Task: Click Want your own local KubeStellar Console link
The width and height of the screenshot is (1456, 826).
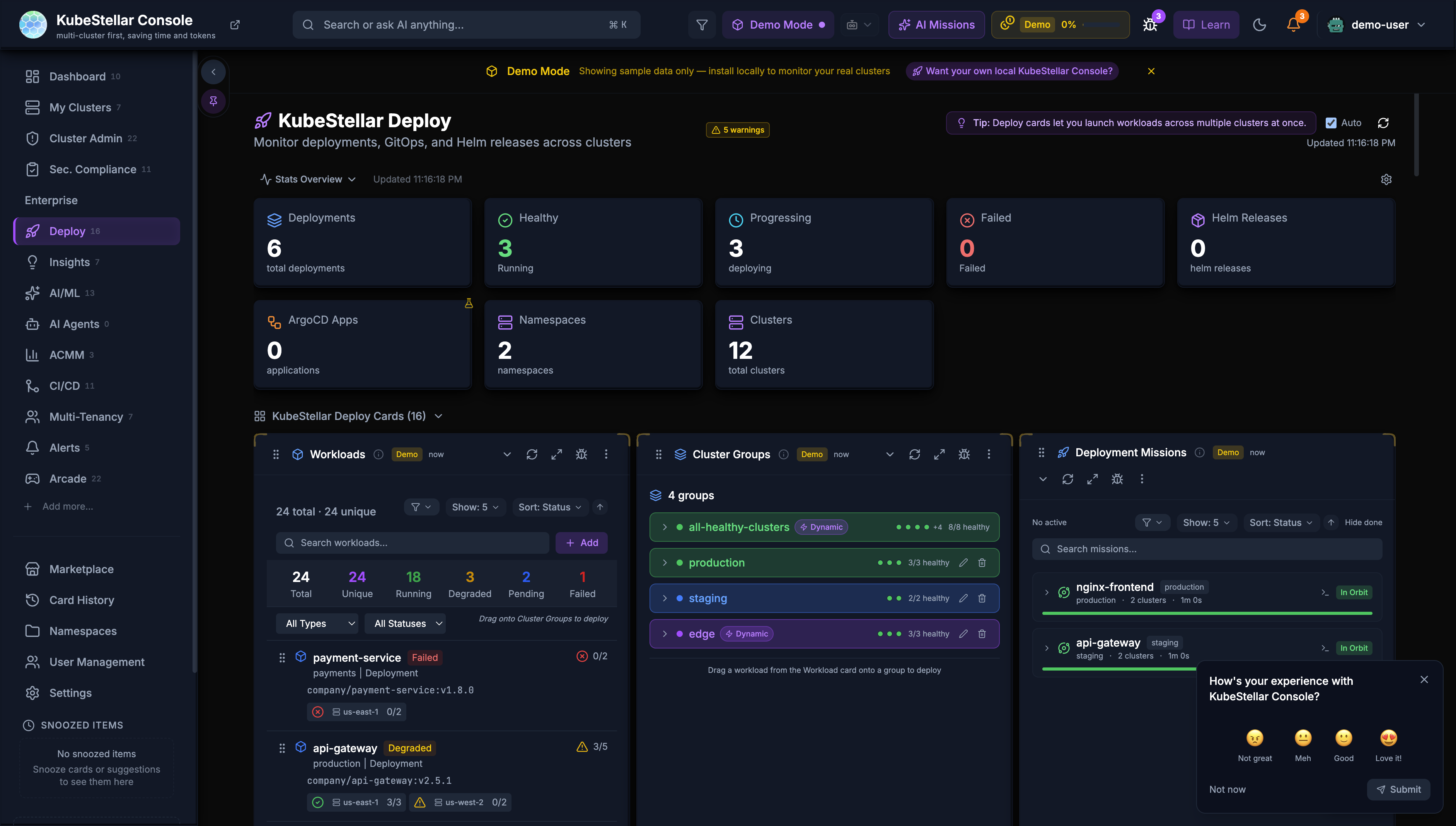Action: [1013, 71]
